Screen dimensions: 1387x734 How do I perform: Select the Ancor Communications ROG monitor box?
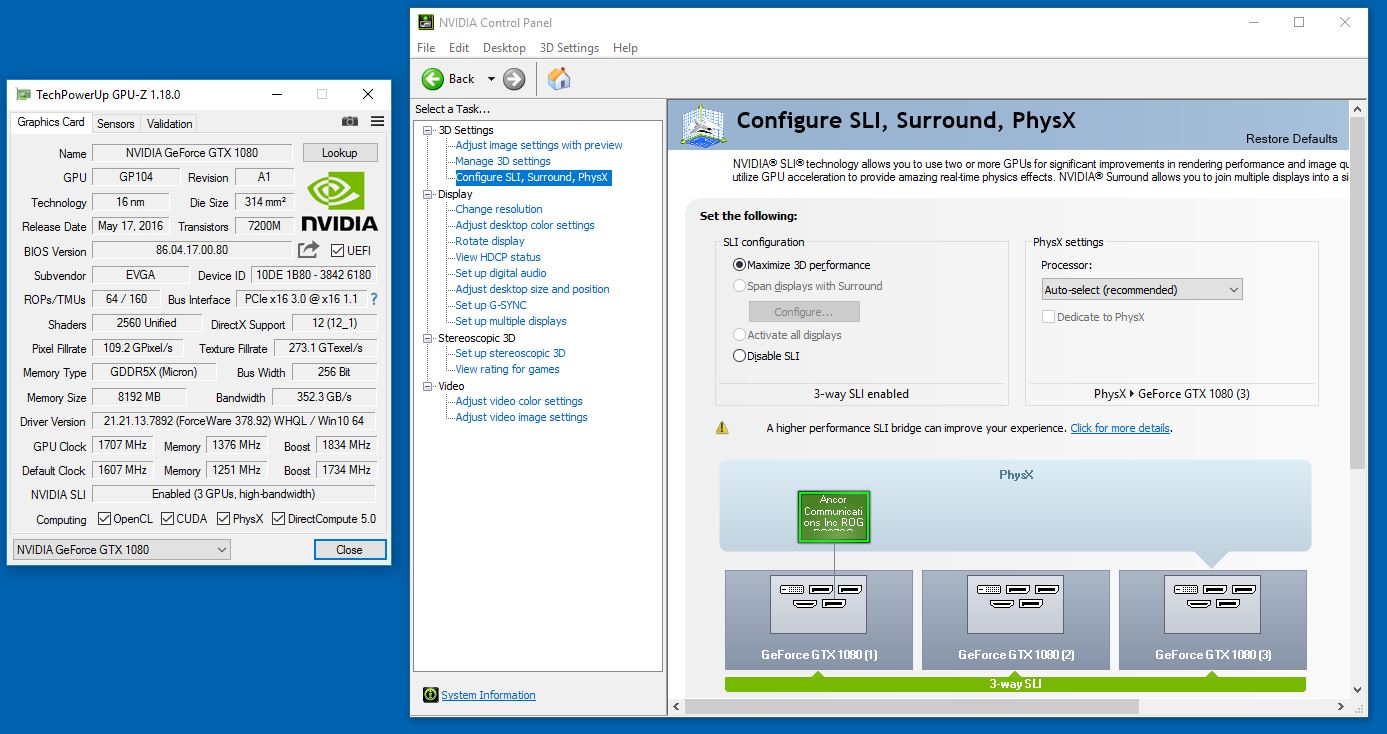(834, 516)
